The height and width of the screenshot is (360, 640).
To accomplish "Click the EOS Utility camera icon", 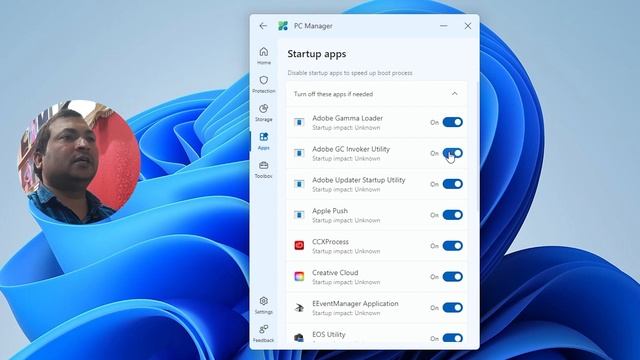I will pyautogui.click(x=299, y=338).
